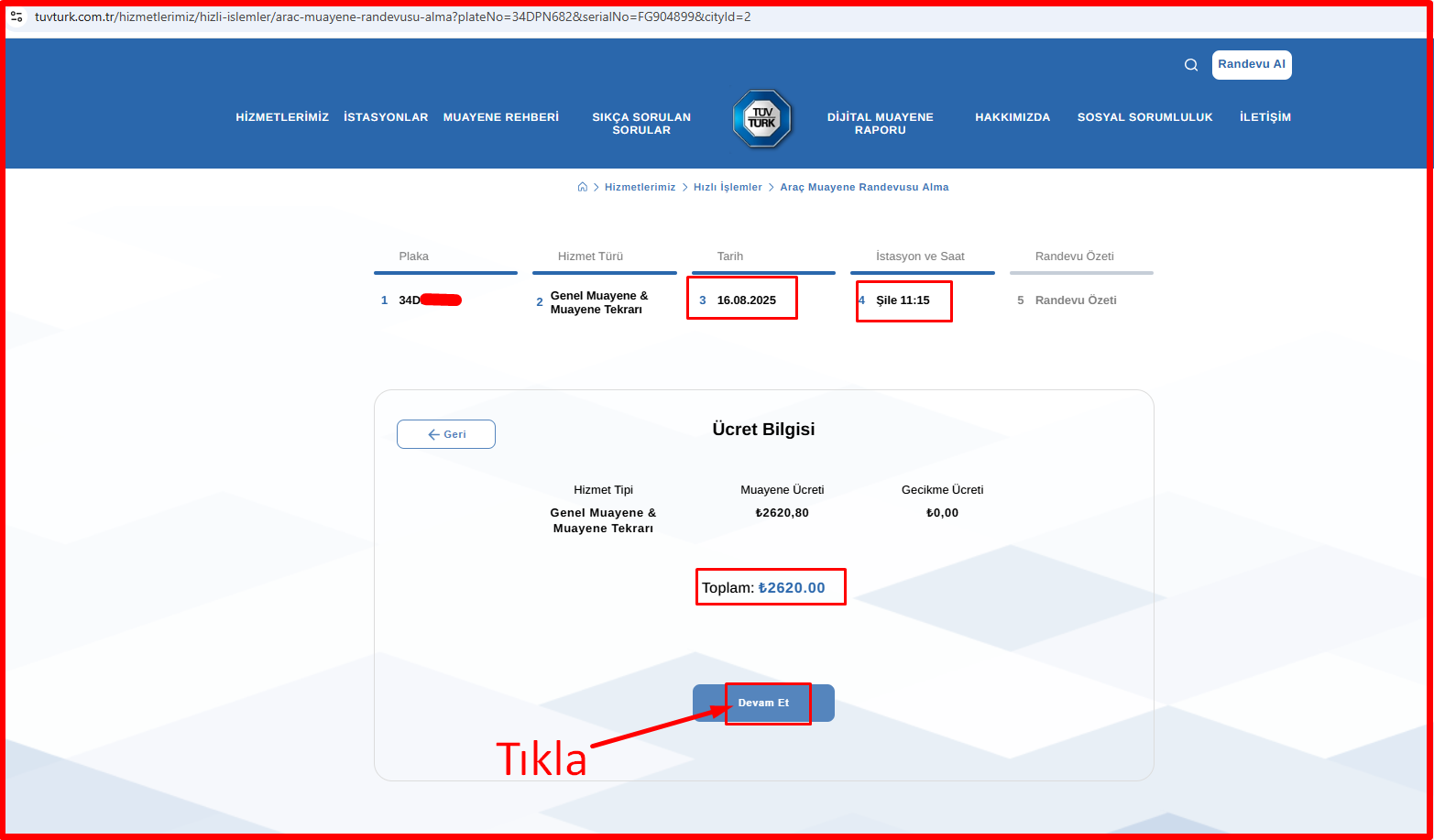Viewport: 1434px width, 840px height.
Task: Click the Şile 11:15 station text
Action: 903,300
